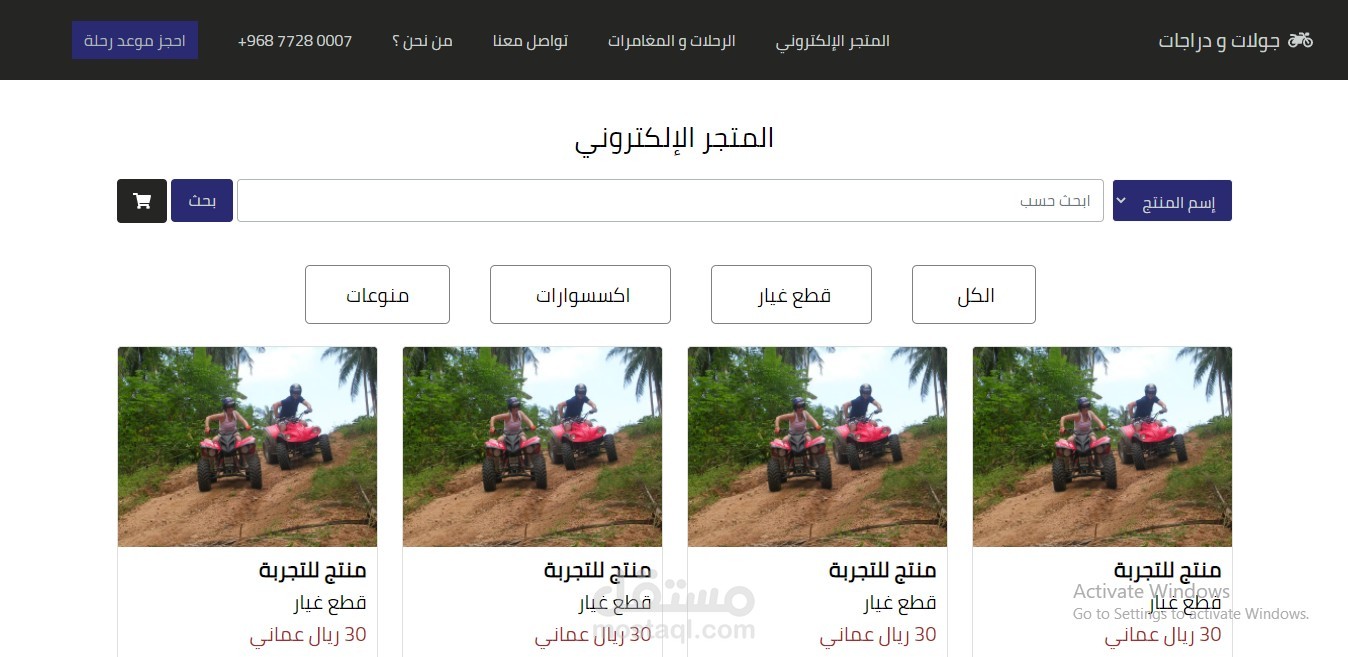Filter products by اكسسوارات category
1348x657 pixels.
tap(580, 295)
